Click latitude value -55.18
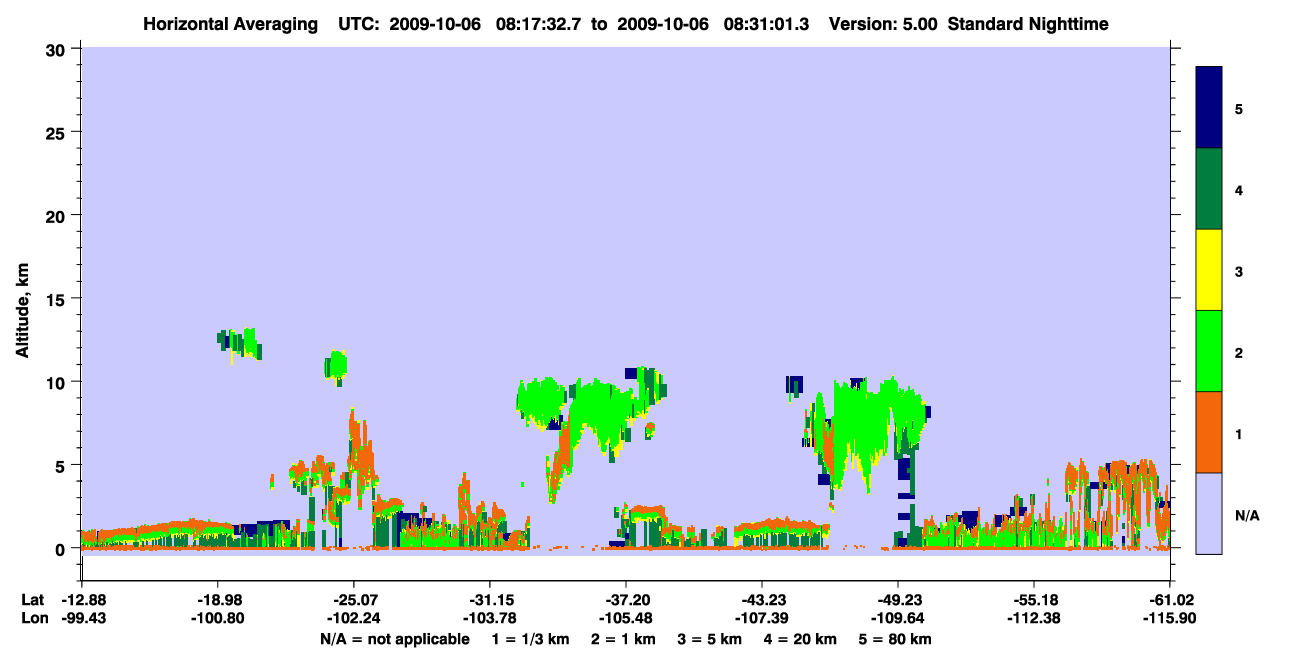This screenshot has height=667, width=1300. (x=1033, y=600)
